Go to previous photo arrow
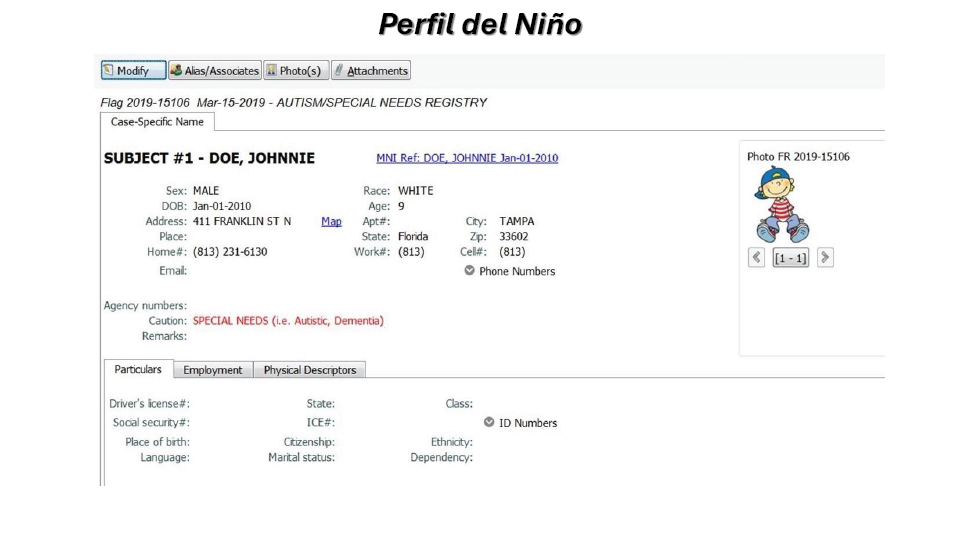 [x=756, y=257]
